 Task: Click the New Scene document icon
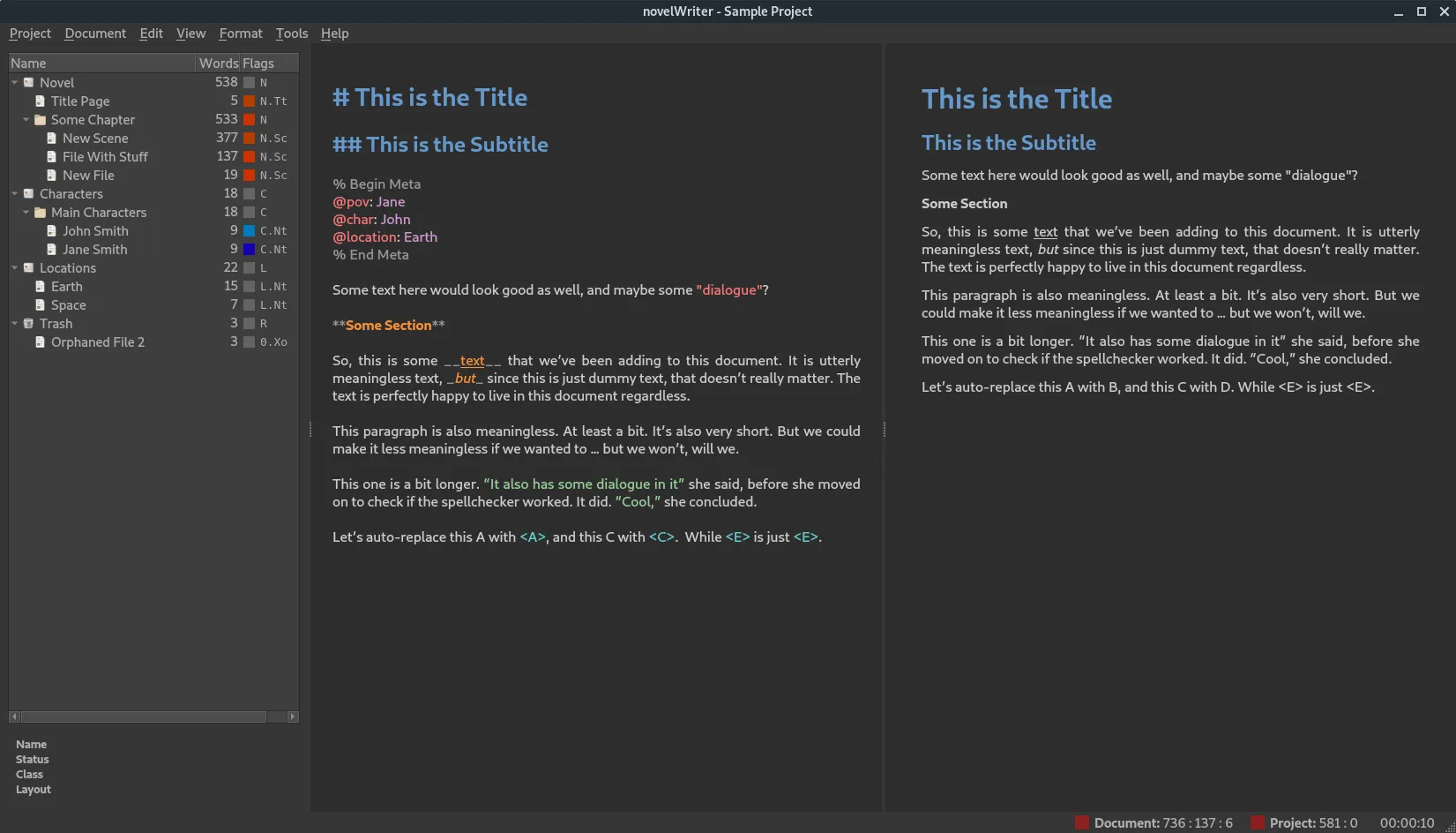click(51, 138)
